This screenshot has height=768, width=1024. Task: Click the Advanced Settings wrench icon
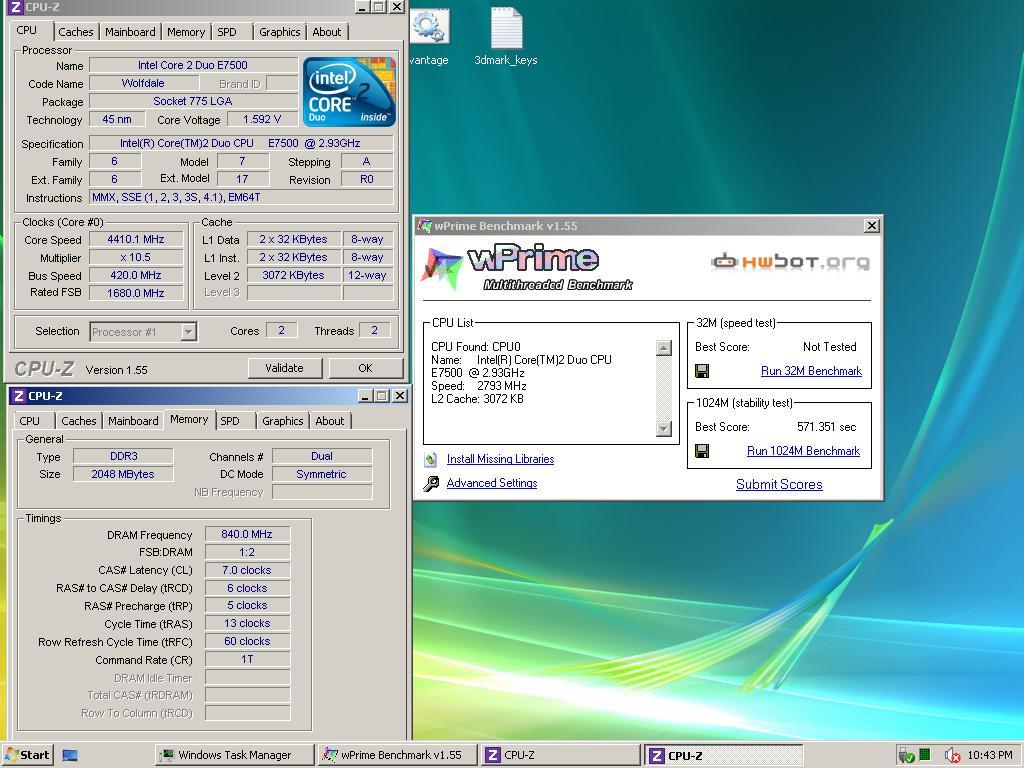click(x=430, y=483)
